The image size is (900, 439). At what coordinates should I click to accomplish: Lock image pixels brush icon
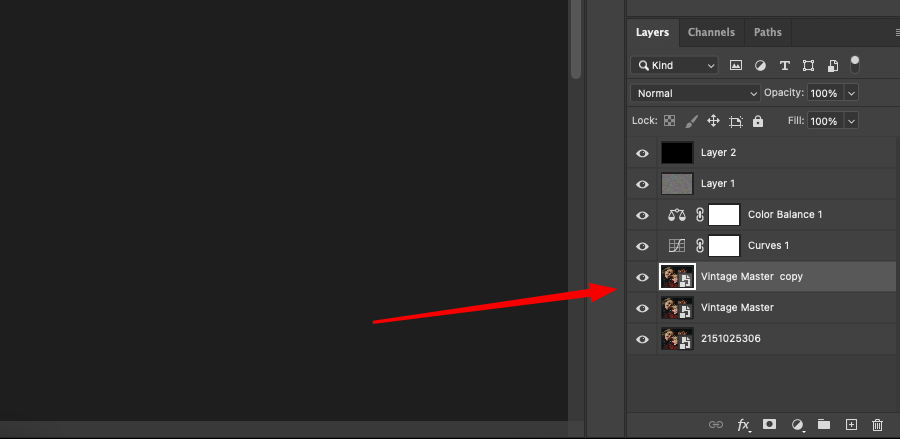(692, 121)
